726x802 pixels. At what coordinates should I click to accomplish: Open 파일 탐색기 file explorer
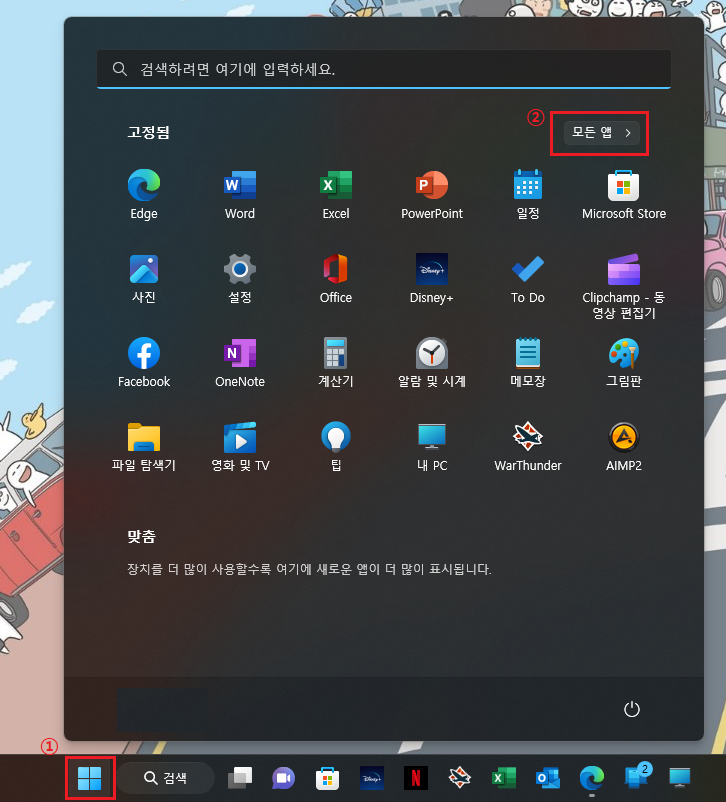[144, 447]
